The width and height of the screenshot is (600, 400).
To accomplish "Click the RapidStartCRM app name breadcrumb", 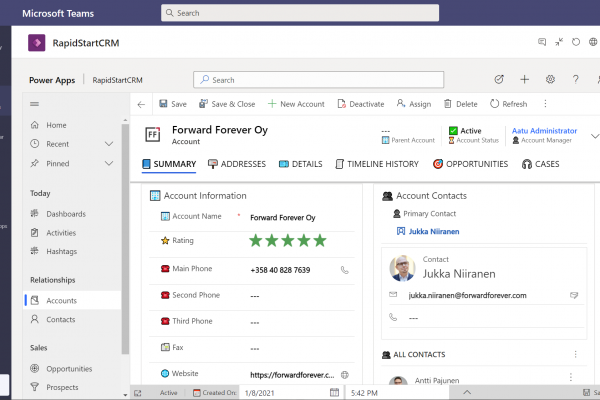I will (x=117, y=80).
